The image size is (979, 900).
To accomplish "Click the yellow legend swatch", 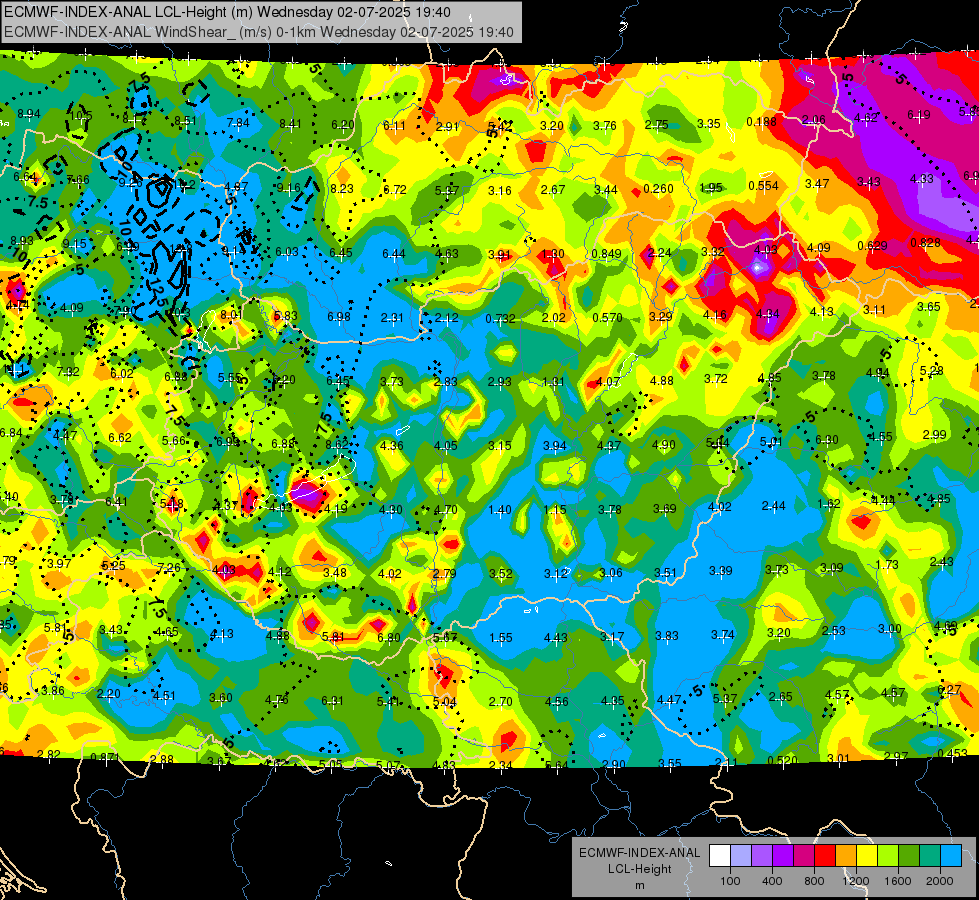I will 867,856.
